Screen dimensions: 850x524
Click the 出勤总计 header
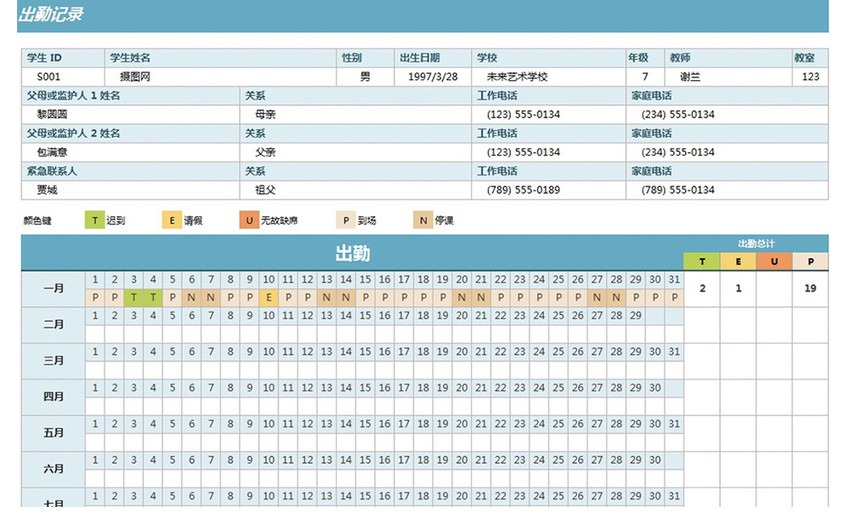[x=756, y=244]
